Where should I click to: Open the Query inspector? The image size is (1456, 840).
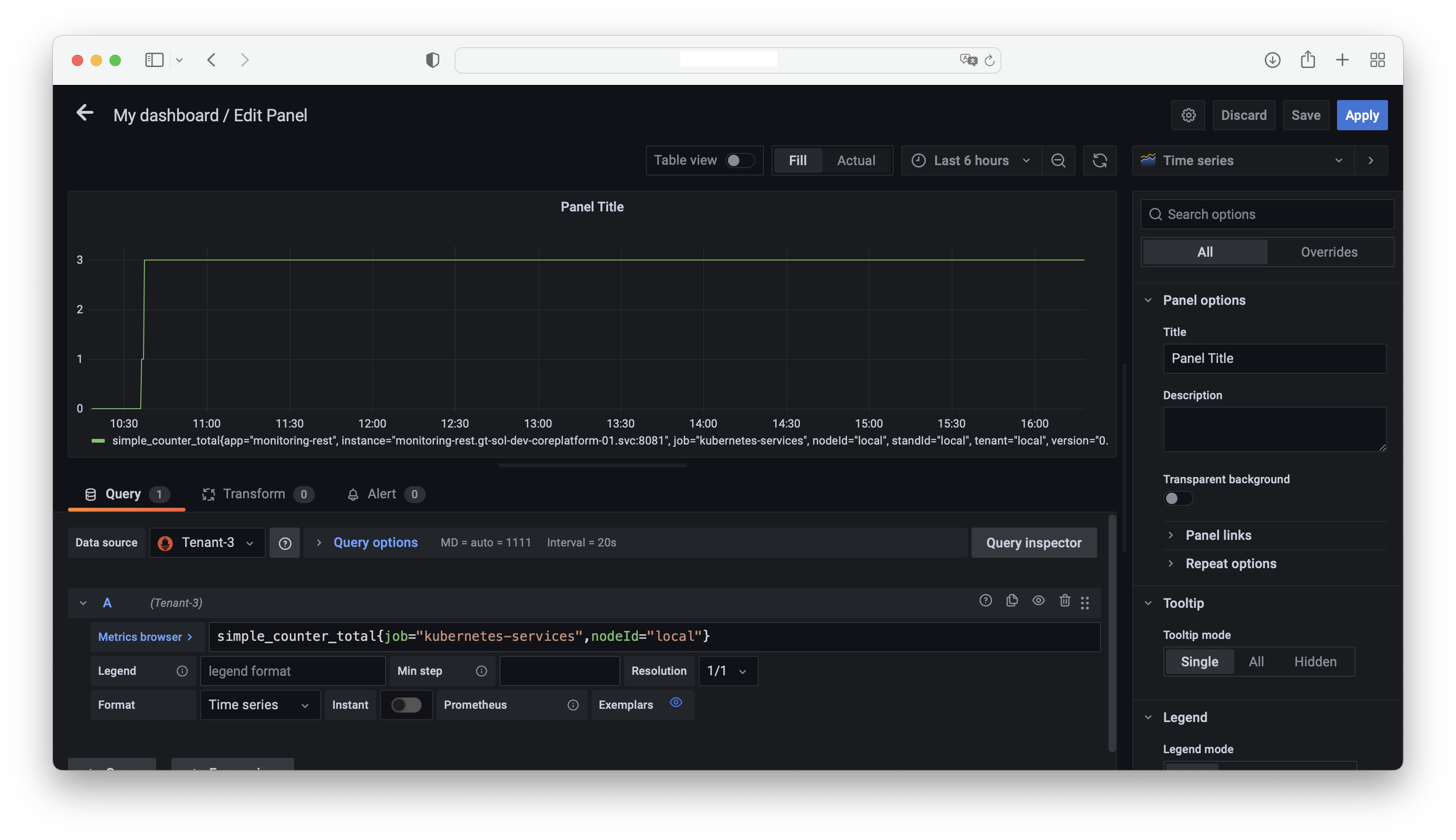[x=1033, y=543]
